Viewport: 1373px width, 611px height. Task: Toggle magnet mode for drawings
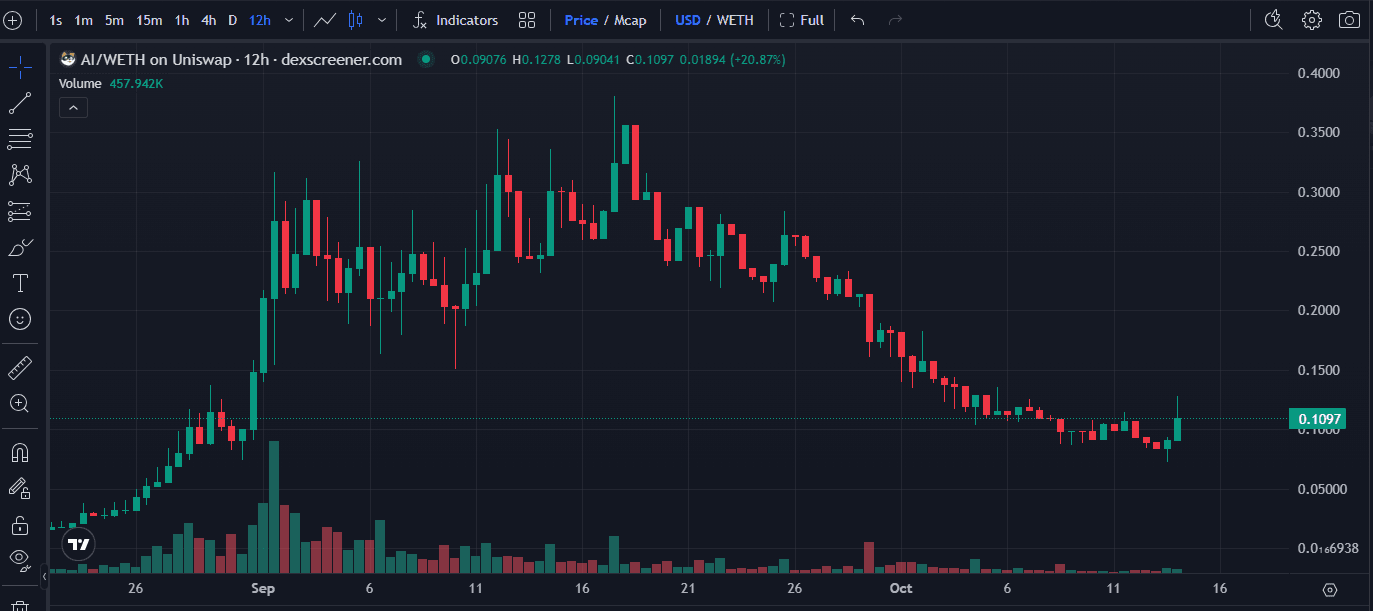coord(20,452)
